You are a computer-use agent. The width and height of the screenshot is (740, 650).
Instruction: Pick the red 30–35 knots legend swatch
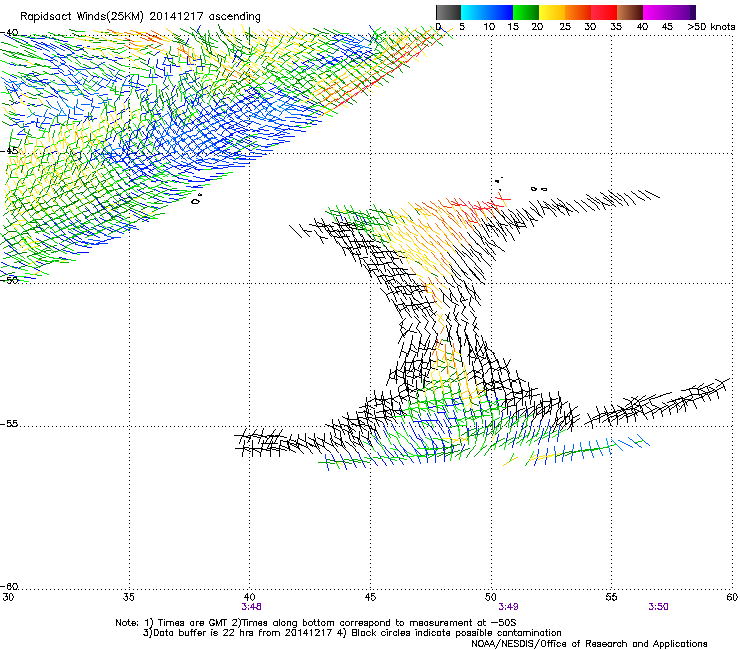tap(604, 12)
